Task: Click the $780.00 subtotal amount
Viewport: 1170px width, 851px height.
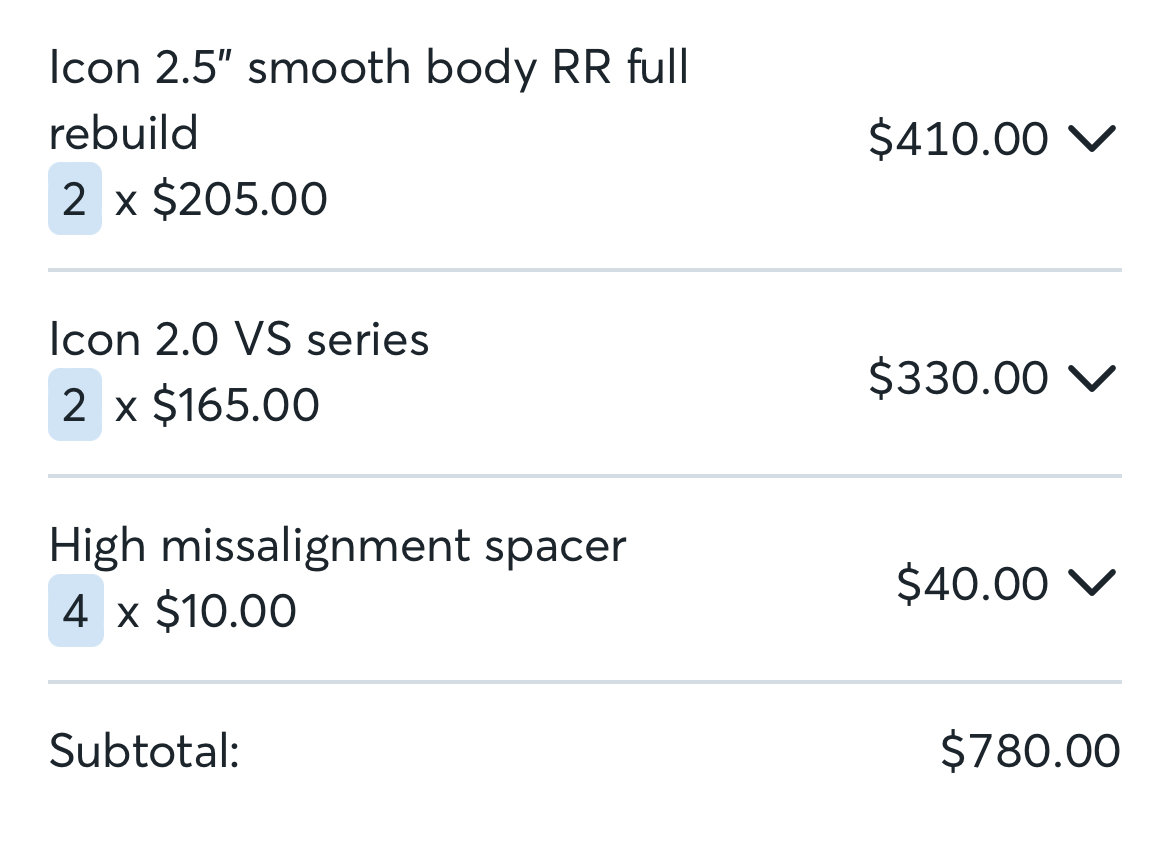Action: point(1030,751)
